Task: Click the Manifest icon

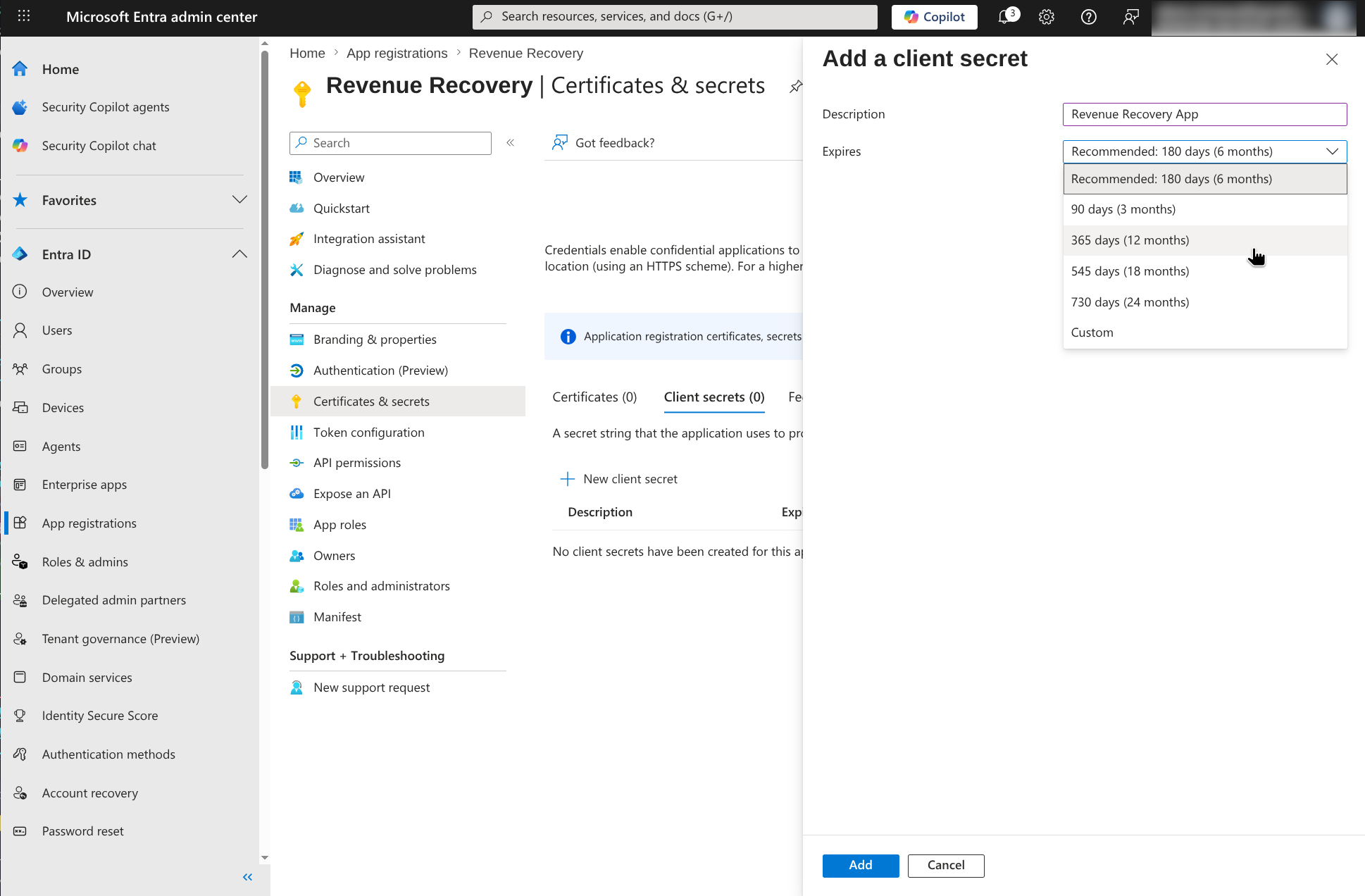Action: (297, 617)
